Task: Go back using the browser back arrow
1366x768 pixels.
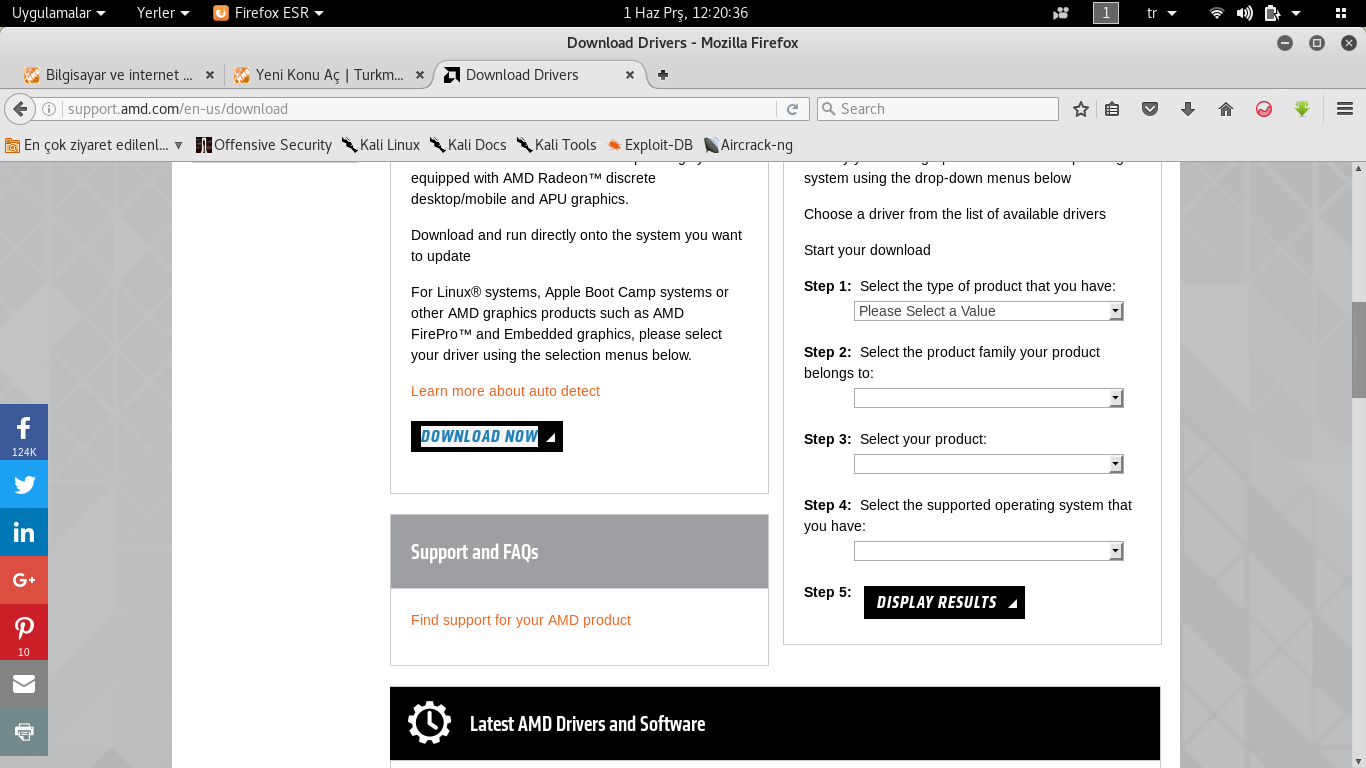Action: tap(19, 109)
